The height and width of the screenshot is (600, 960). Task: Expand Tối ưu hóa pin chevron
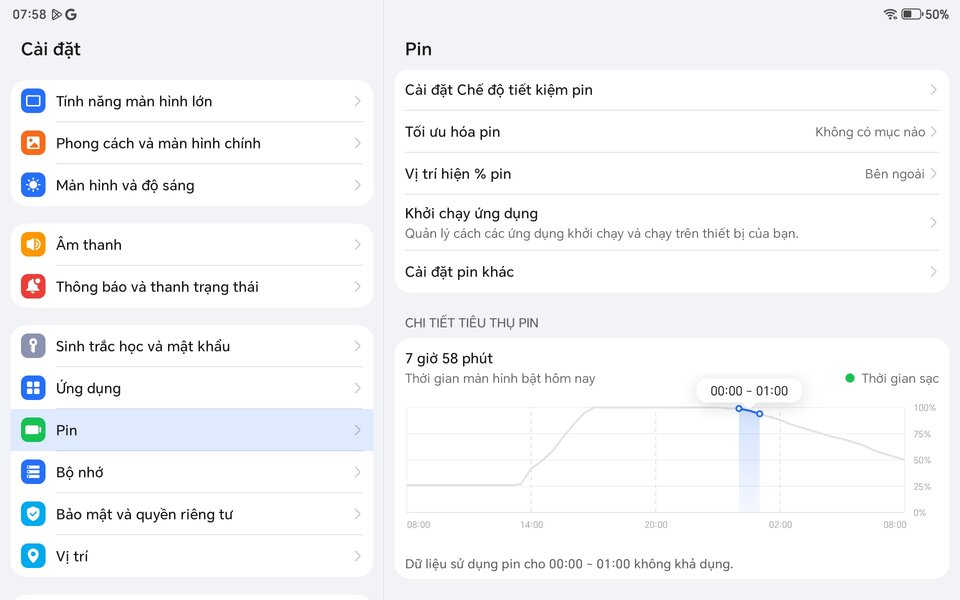(934, 132)
